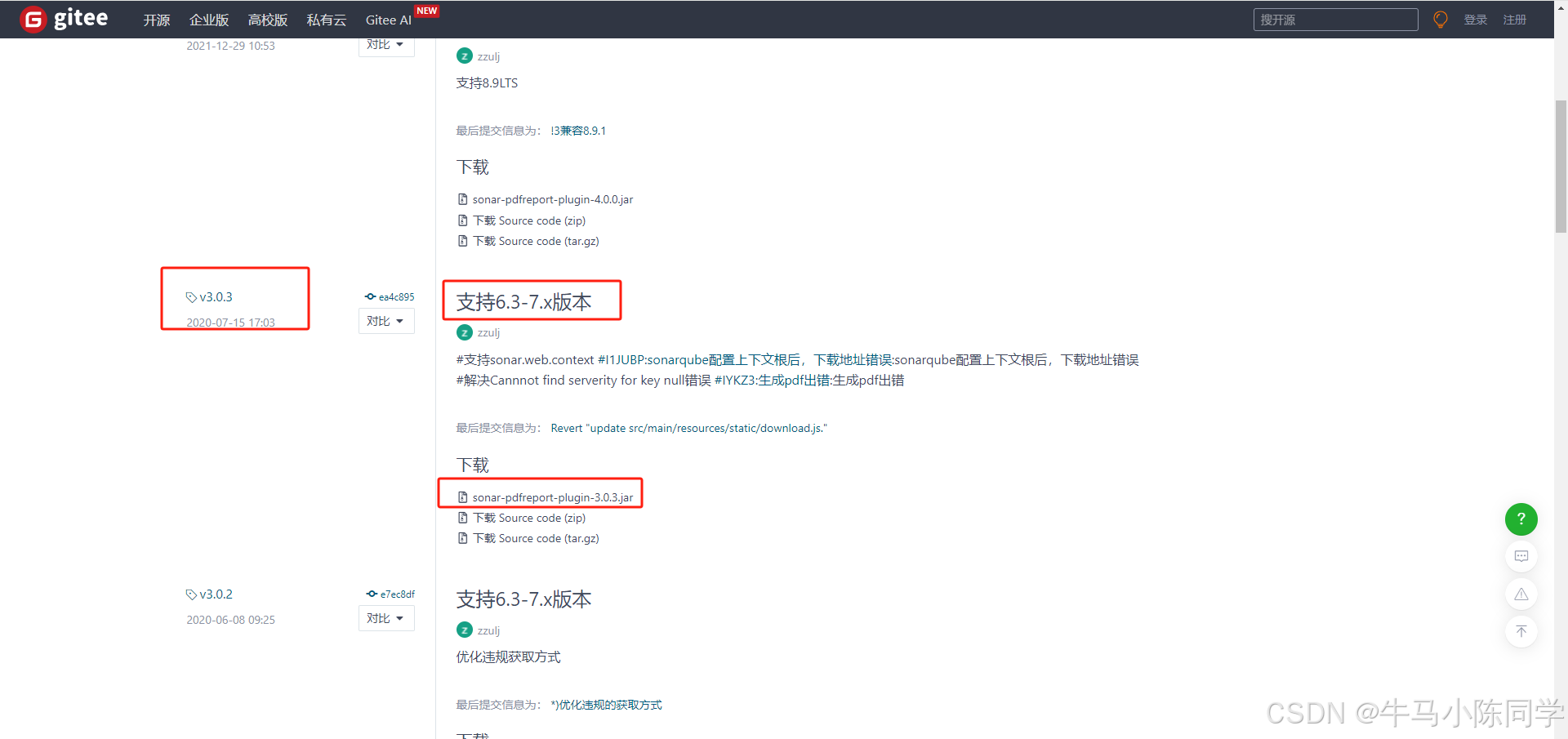1568x739 pixels.
Task: Open the v3.0.2 release title 支持6.3-7.x版本
Action: coord(523,599)
